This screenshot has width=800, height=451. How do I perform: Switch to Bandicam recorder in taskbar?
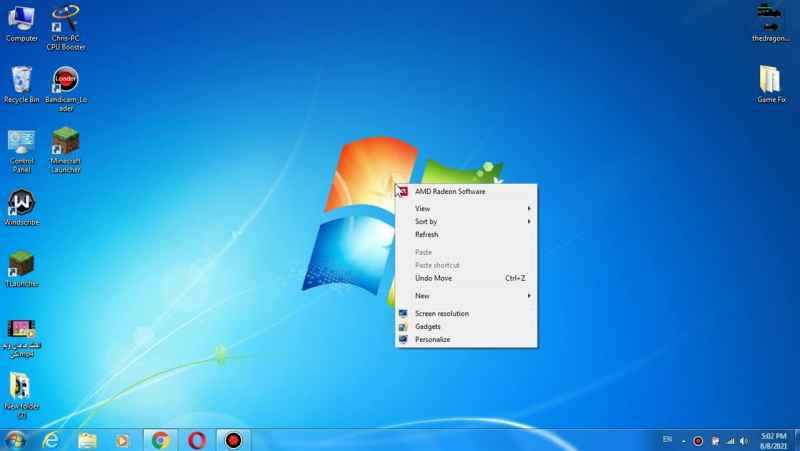pyautogui.click(x=233, y=440)
